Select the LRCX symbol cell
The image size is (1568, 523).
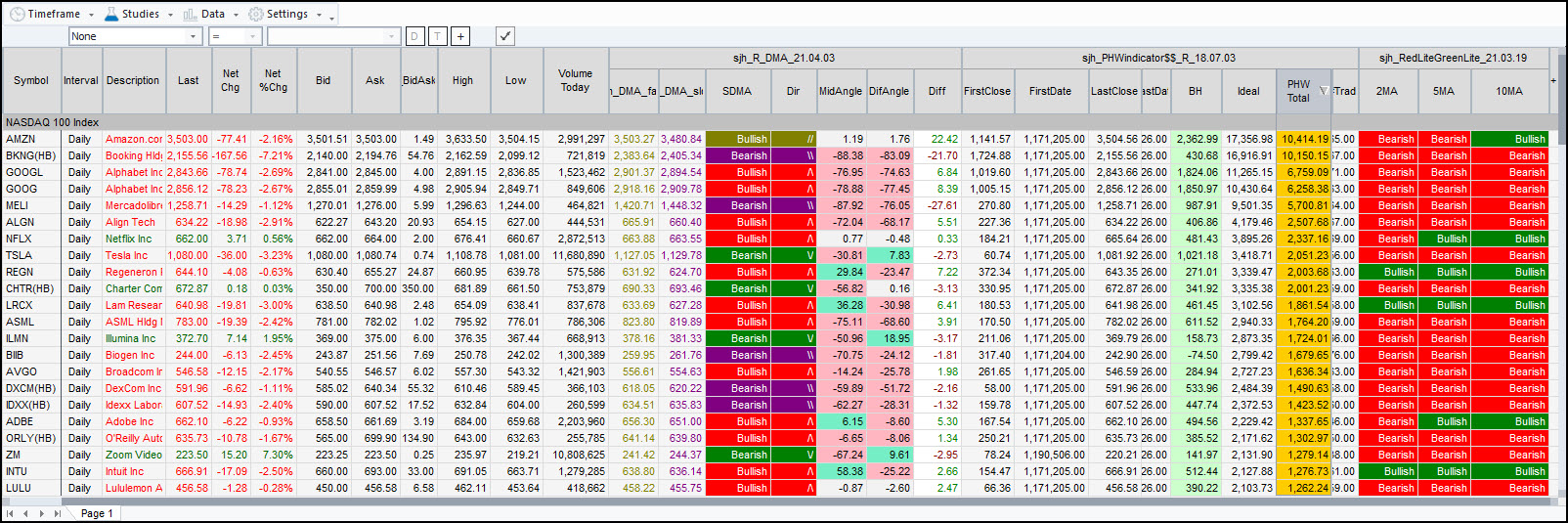[x=31, y=305]
